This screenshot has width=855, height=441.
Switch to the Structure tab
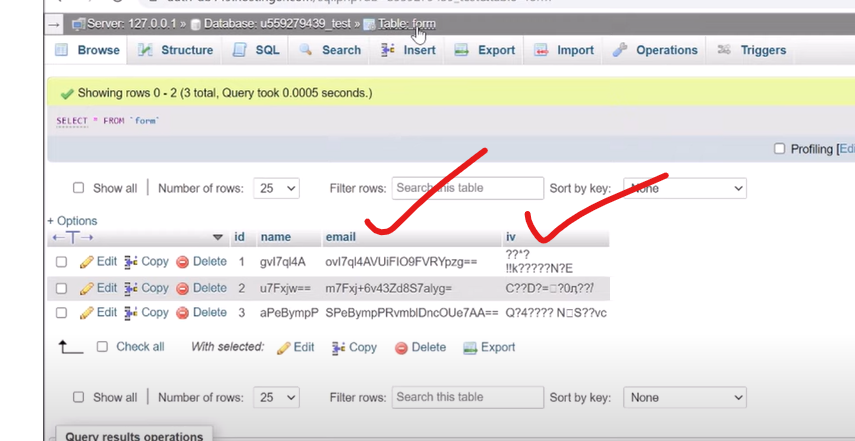[176, 50]
